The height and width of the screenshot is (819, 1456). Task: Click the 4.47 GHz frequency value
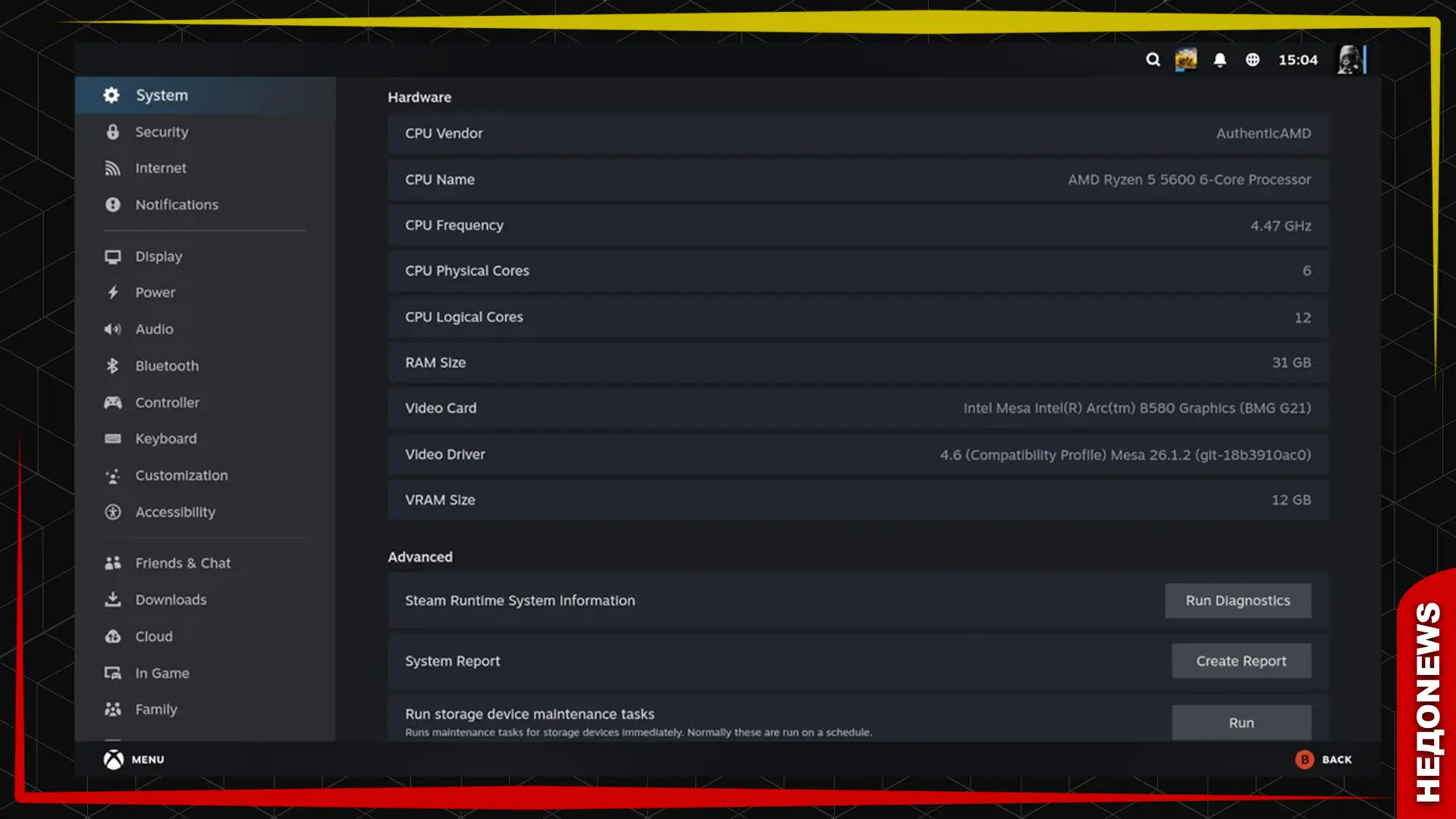coord(1280,226)
